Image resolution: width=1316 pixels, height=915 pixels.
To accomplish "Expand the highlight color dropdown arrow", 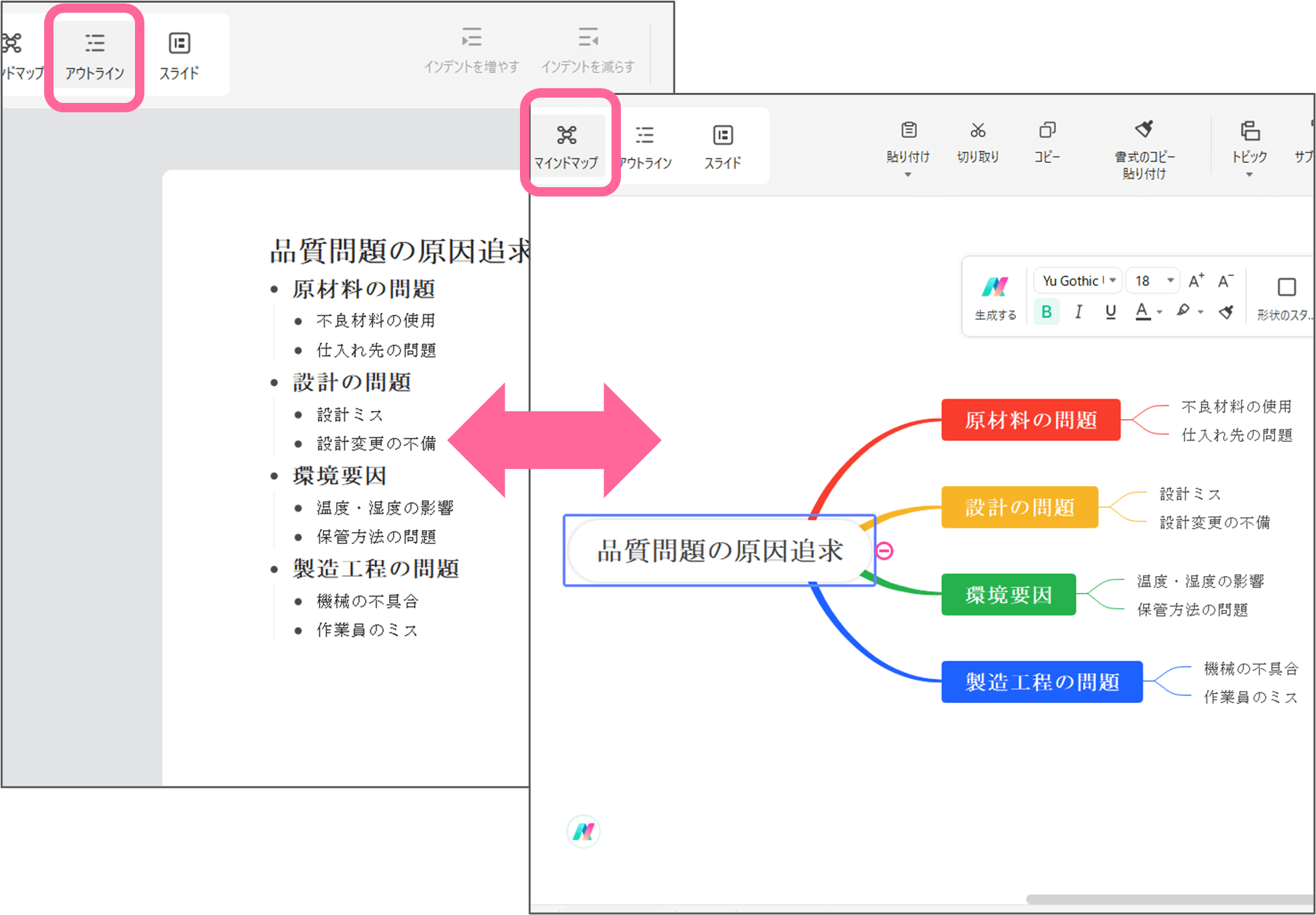I will 1200,312.
